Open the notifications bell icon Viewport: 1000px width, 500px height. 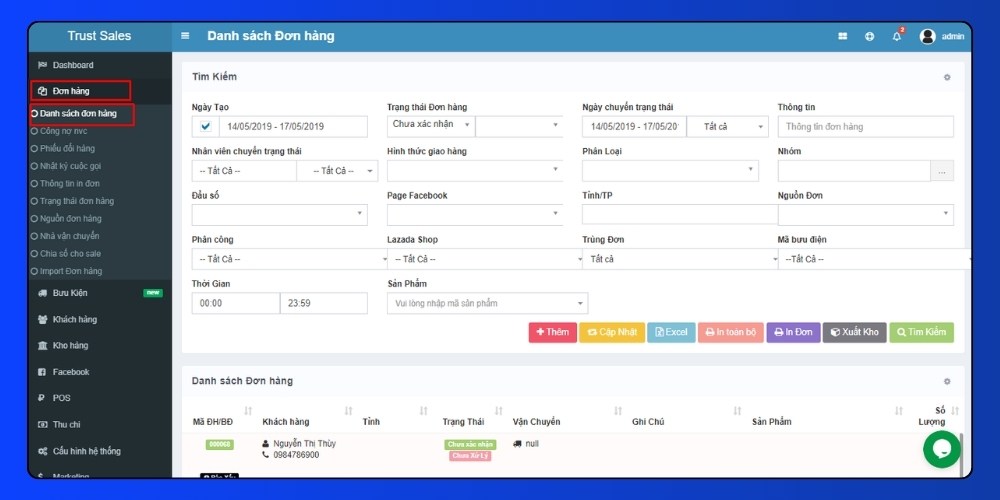click(x=897, y=36)
